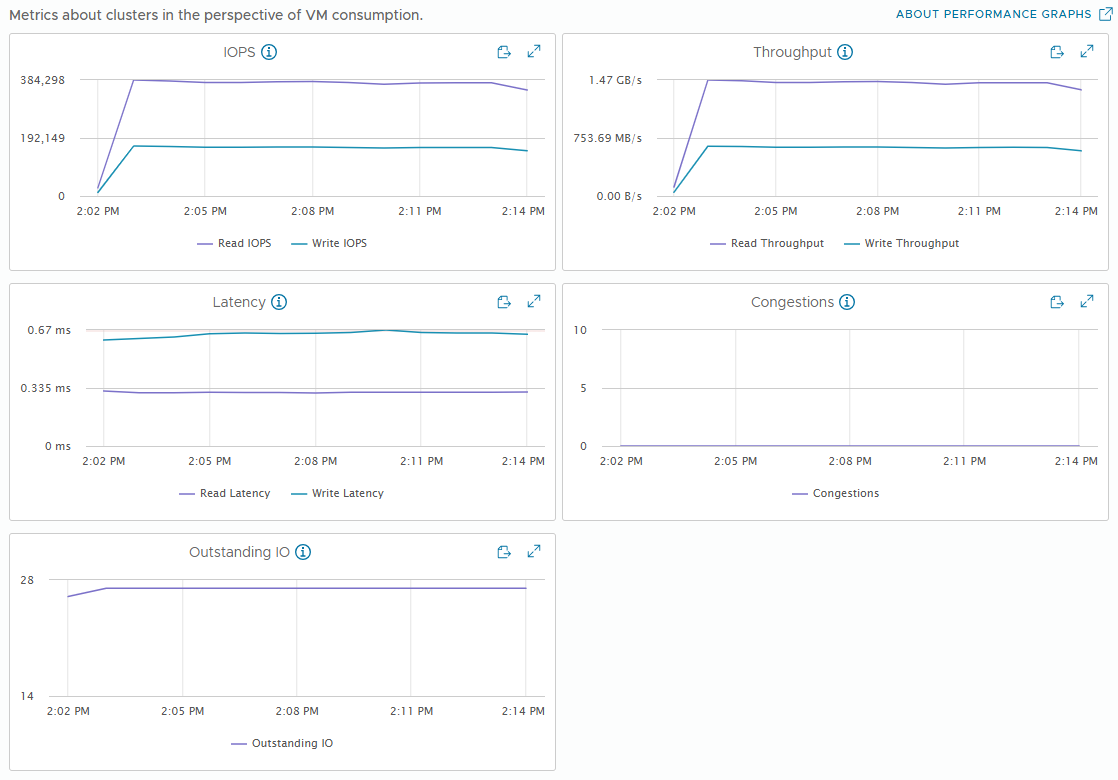Screen dimensions: 1118x780
Task: Export the Congestions chart
Action: pos(1057,302)
